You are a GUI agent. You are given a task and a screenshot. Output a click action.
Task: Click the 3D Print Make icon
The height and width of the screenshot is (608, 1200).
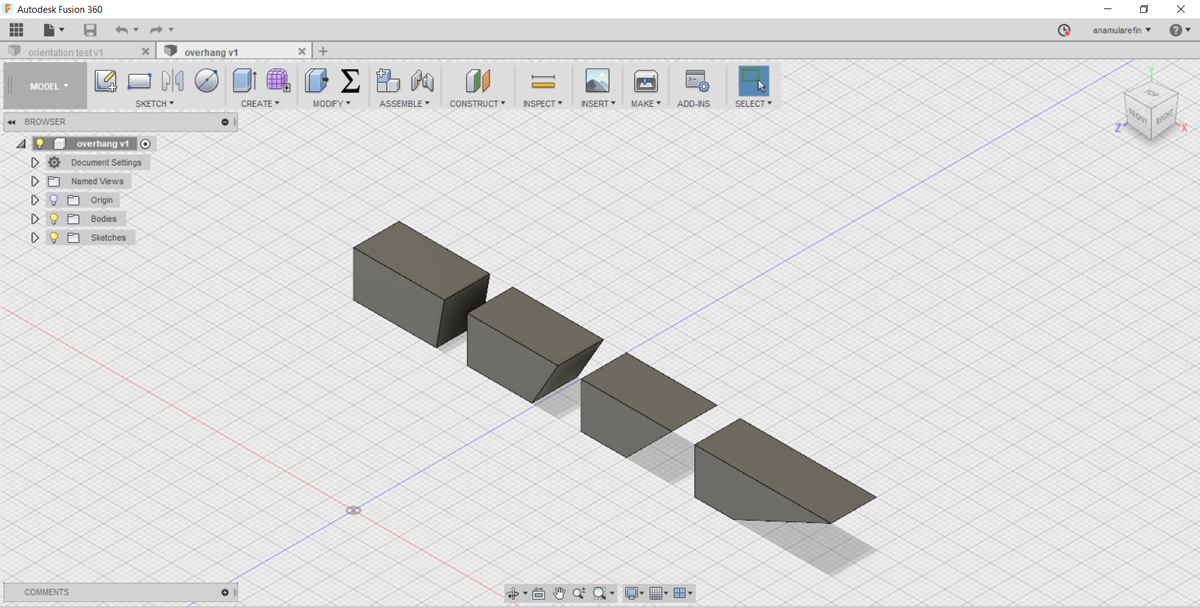pos(646,81)
